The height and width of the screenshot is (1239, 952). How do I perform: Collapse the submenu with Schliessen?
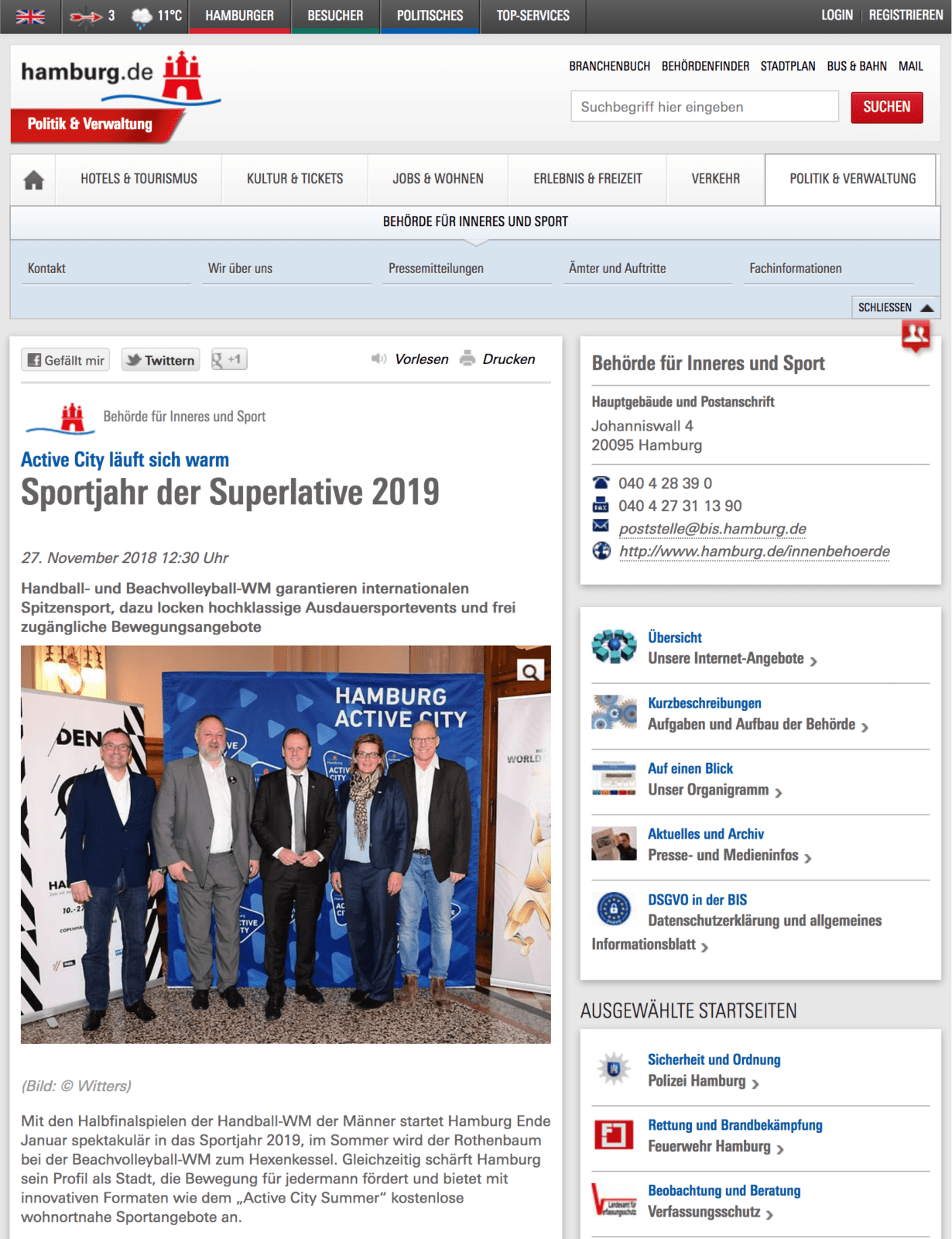(x=895, y=307)
